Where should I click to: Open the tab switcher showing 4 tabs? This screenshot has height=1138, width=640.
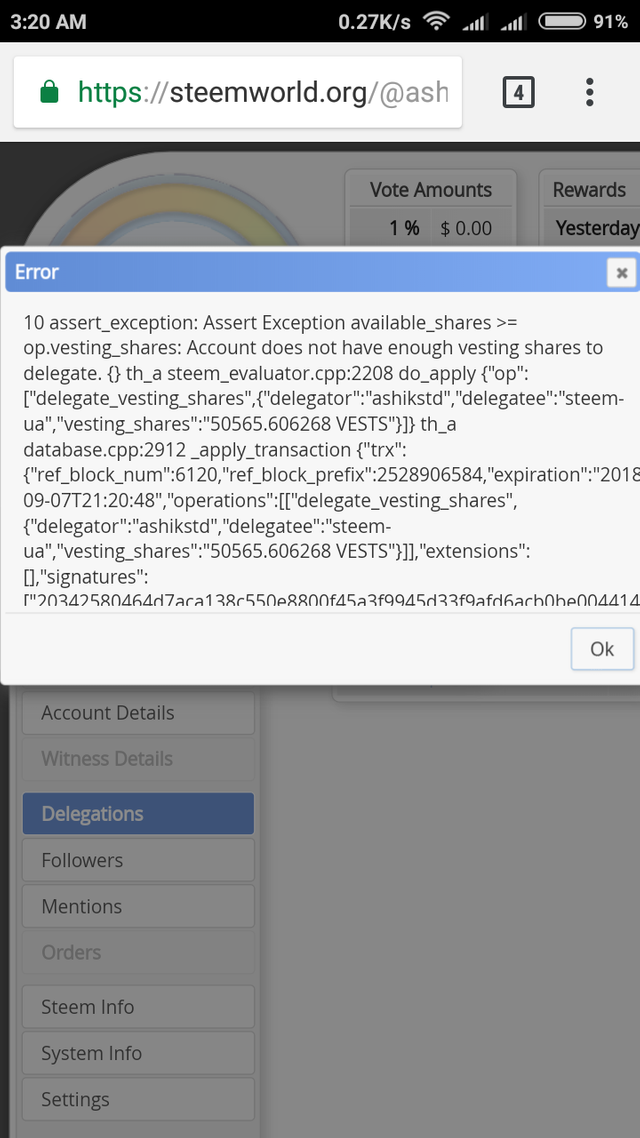point(517,93)
